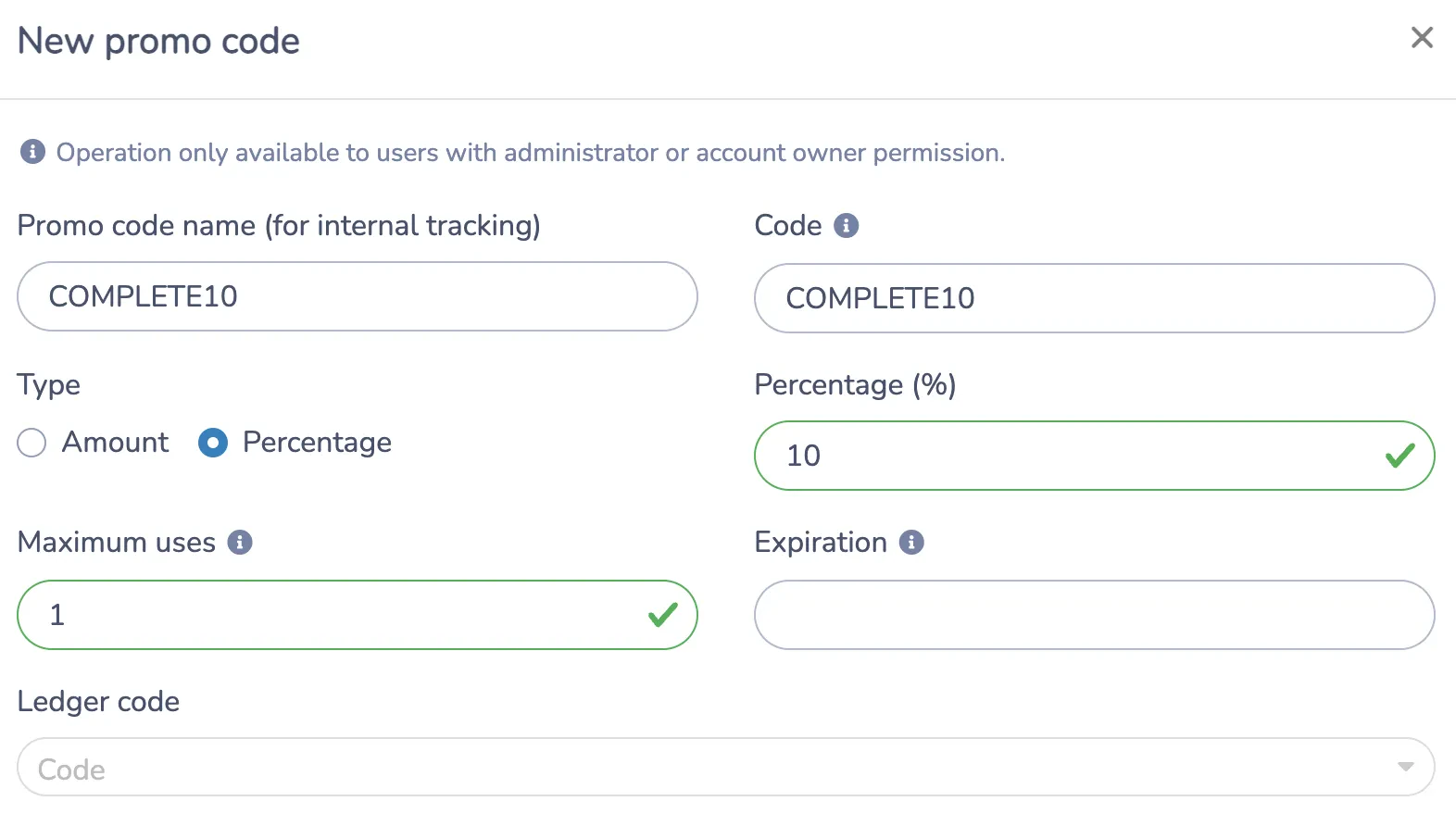Image resolution: width=1456 pixels, height=826 pixels.
Task: Click the green checkmark in Percentage field
Action: [x=1400, y=456]
